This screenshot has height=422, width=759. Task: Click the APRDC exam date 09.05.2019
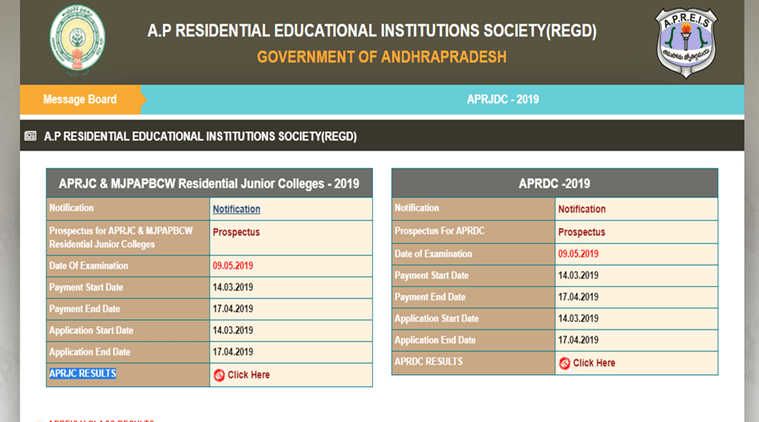578,254
